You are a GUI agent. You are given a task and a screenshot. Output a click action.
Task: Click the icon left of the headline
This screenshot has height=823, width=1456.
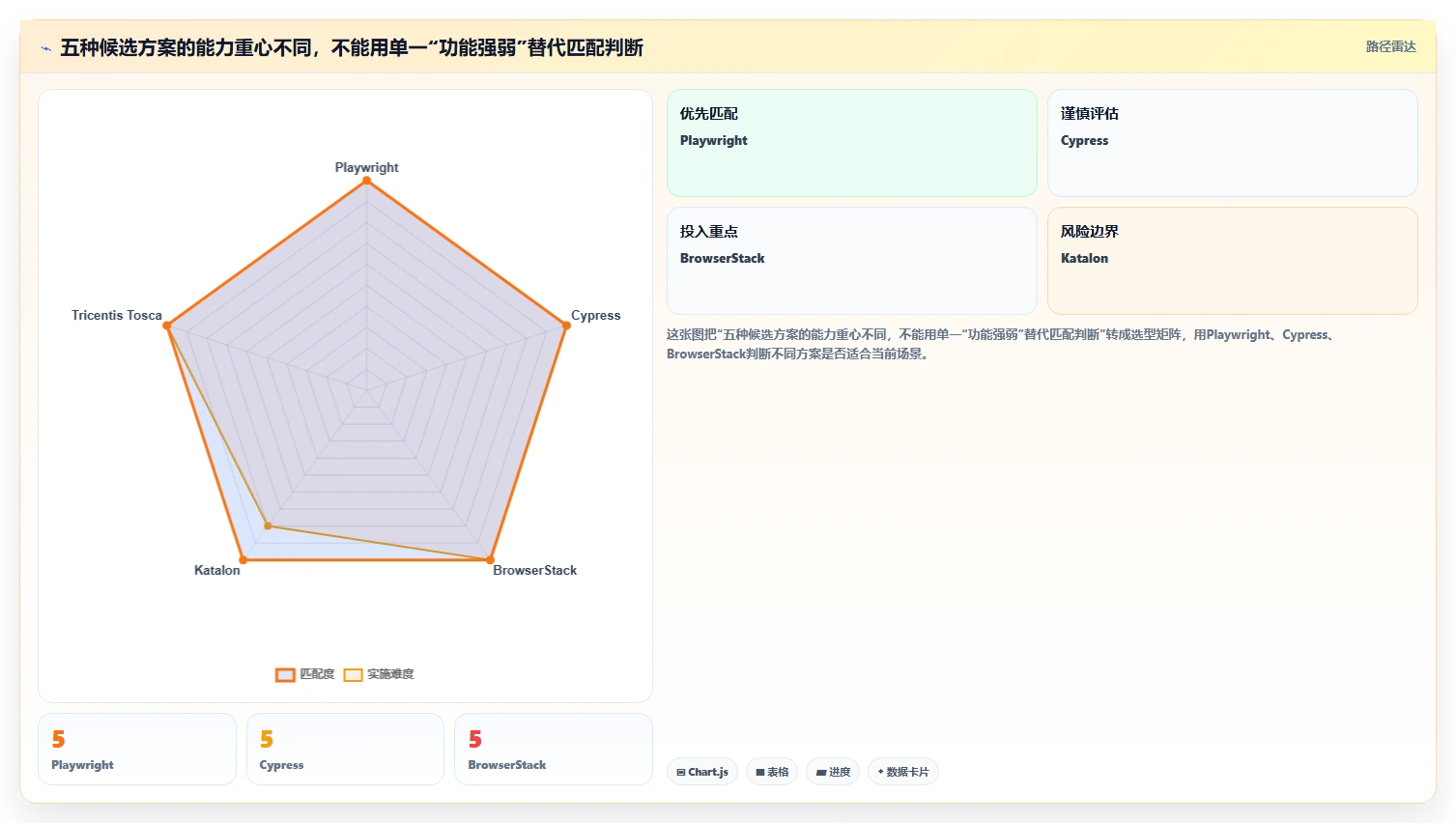(45, 48)
